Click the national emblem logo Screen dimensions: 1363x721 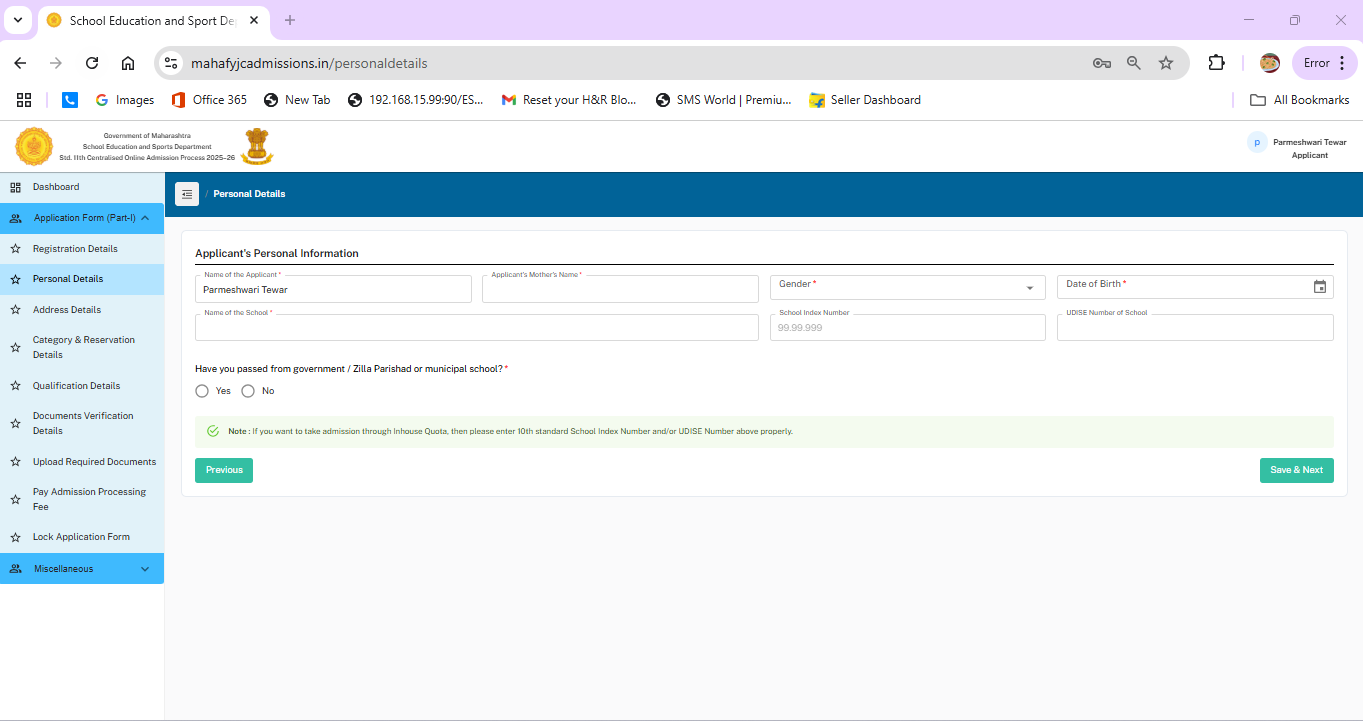(257, 146)
